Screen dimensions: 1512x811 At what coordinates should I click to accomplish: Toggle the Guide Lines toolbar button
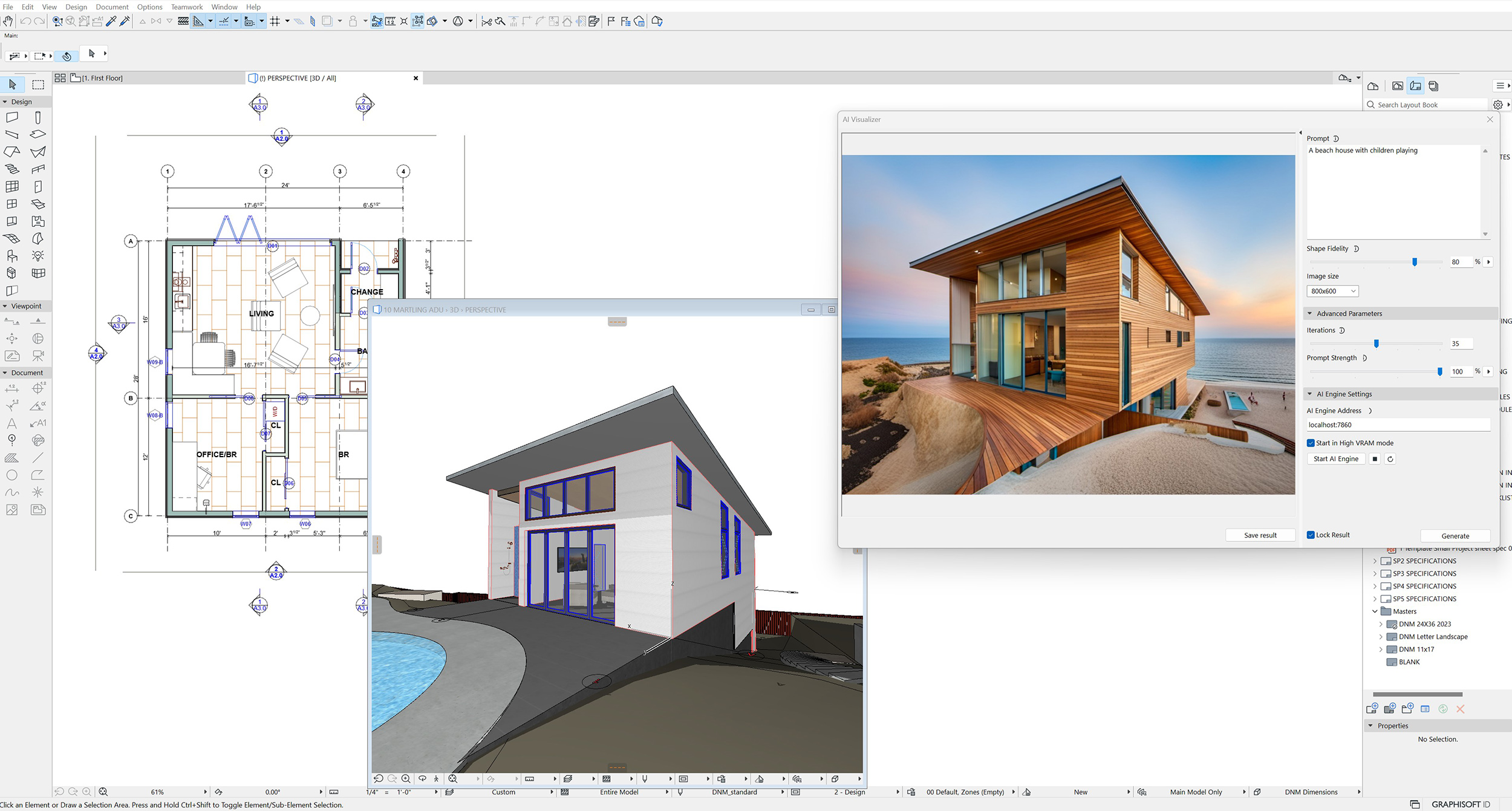click(x=198, y=21)
